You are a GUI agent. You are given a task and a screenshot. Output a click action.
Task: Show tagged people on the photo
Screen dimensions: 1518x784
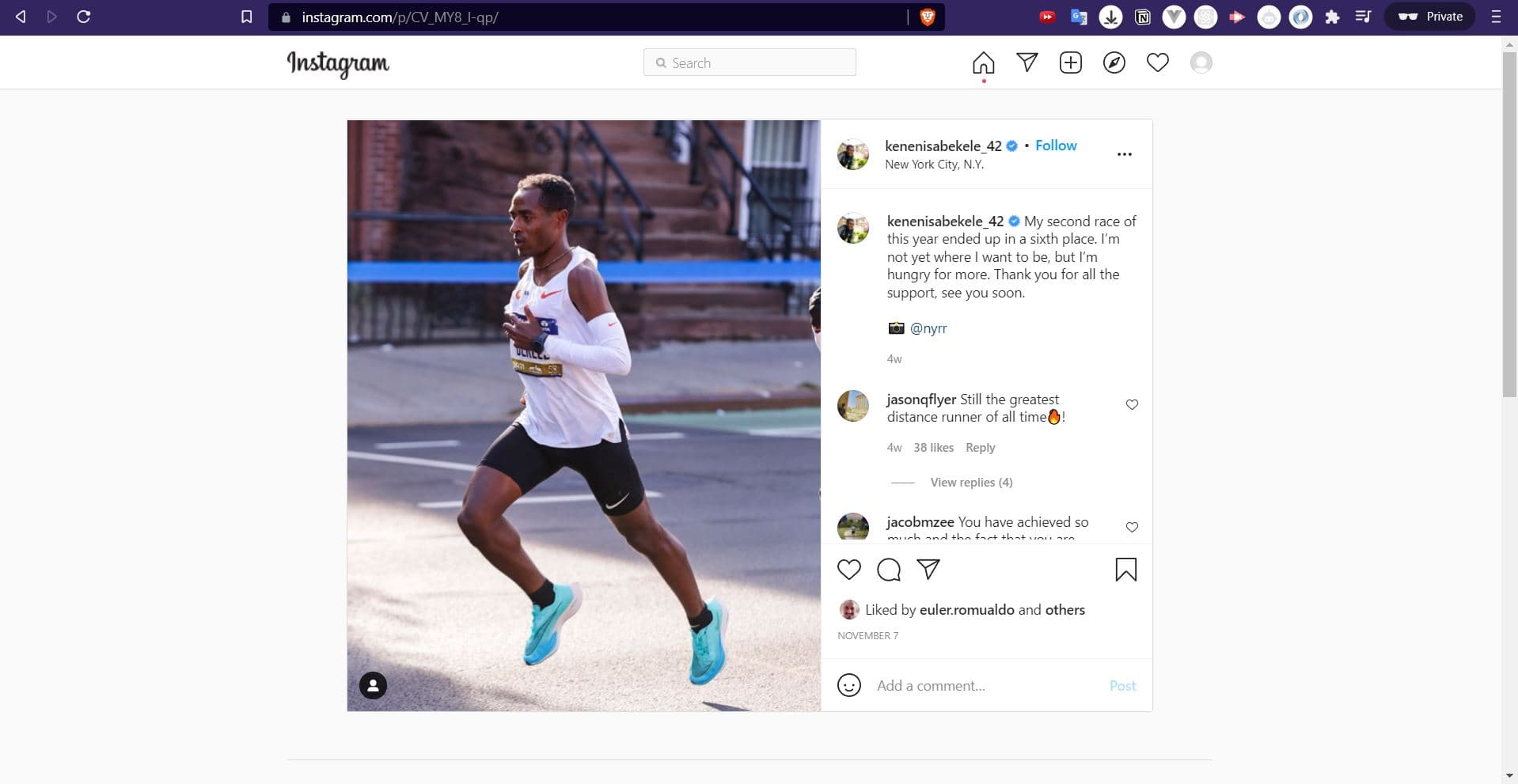373,685
